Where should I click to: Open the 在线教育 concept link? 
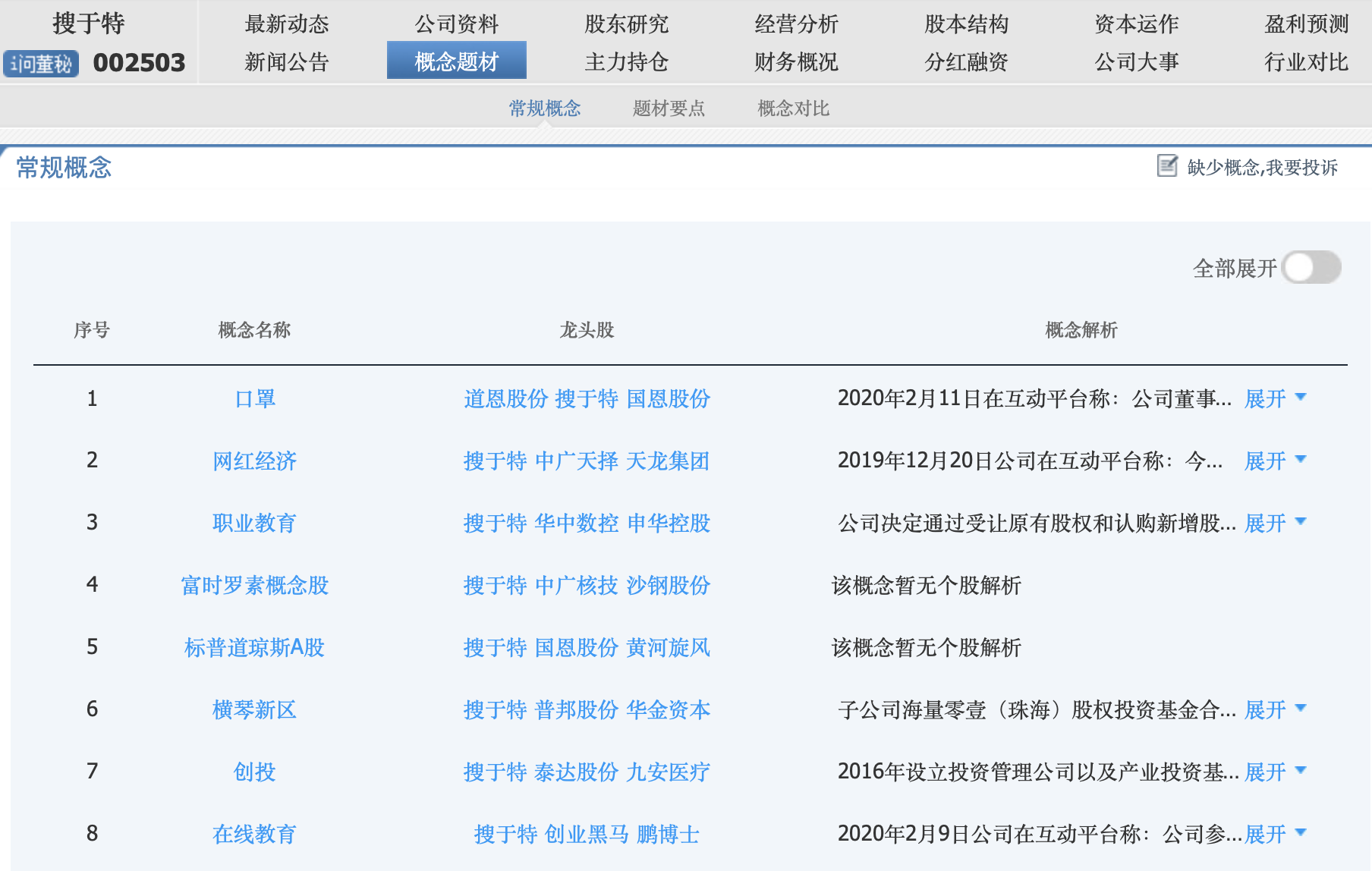(x=255, y=834)
